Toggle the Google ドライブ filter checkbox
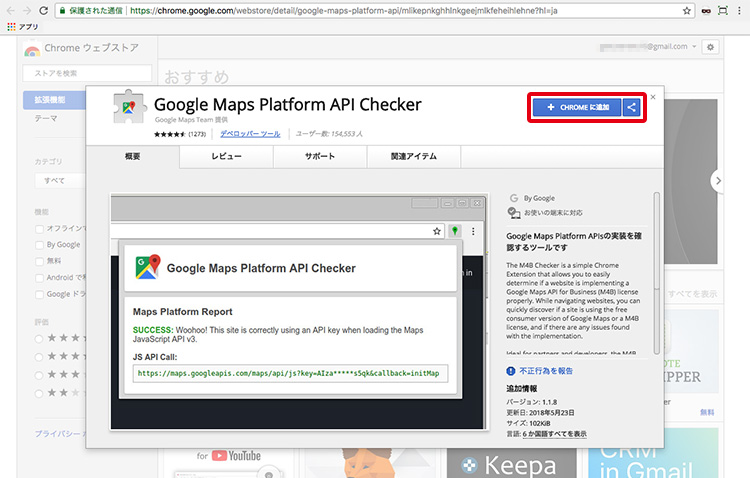Screen dimensions: 750x478 coord(39,294)
